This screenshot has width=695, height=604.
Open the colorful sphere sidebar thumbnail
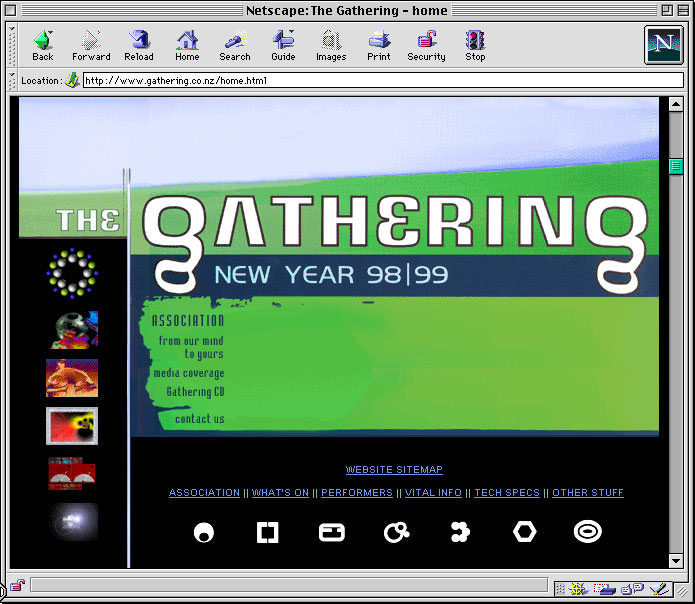[x=74, y=330]
